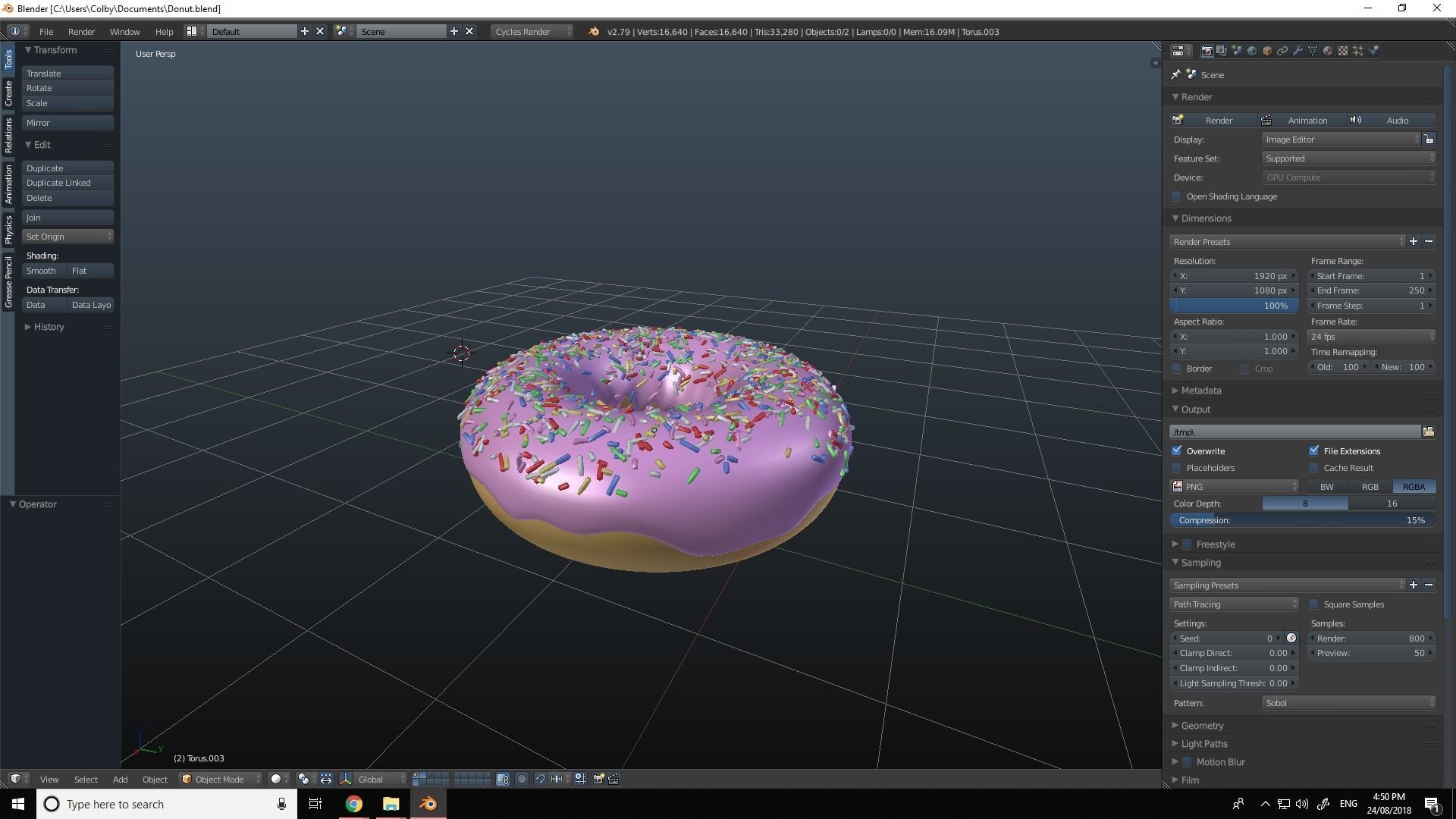Open the Render menu in top bar
Image resolution: width=1456 pixels, height=819 pixels.
point(81,31)
